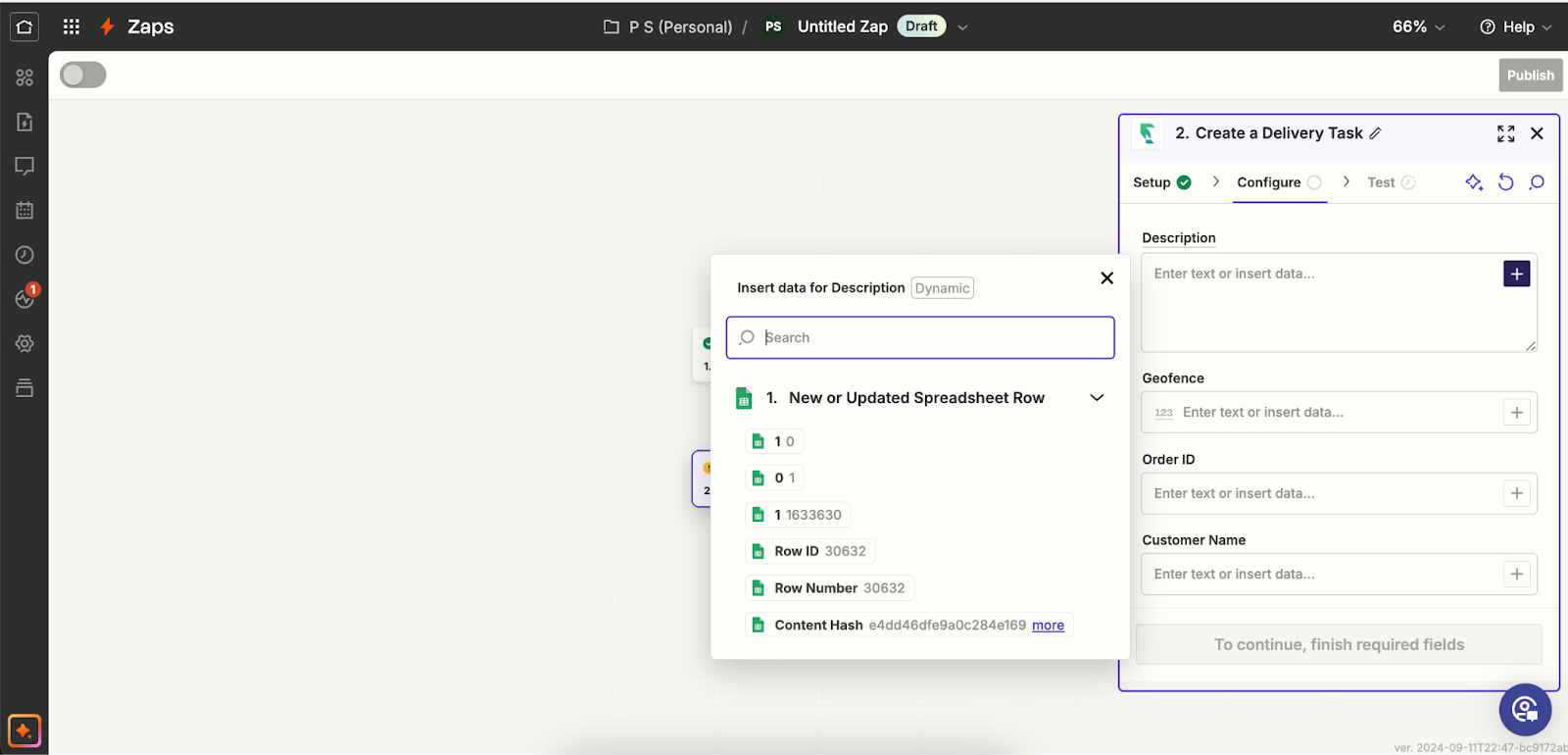
Task: Select the Row Number 30632 item
Action: click(830, 588)
